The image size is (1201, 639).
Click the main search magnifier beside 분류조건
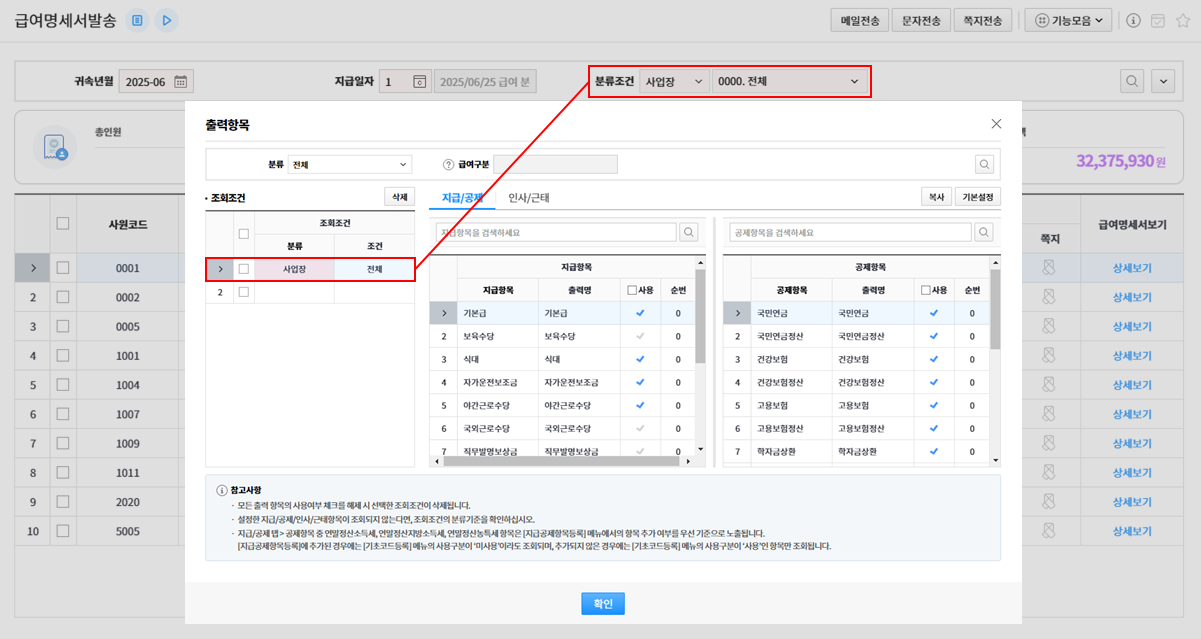[x=1132, y=81]
